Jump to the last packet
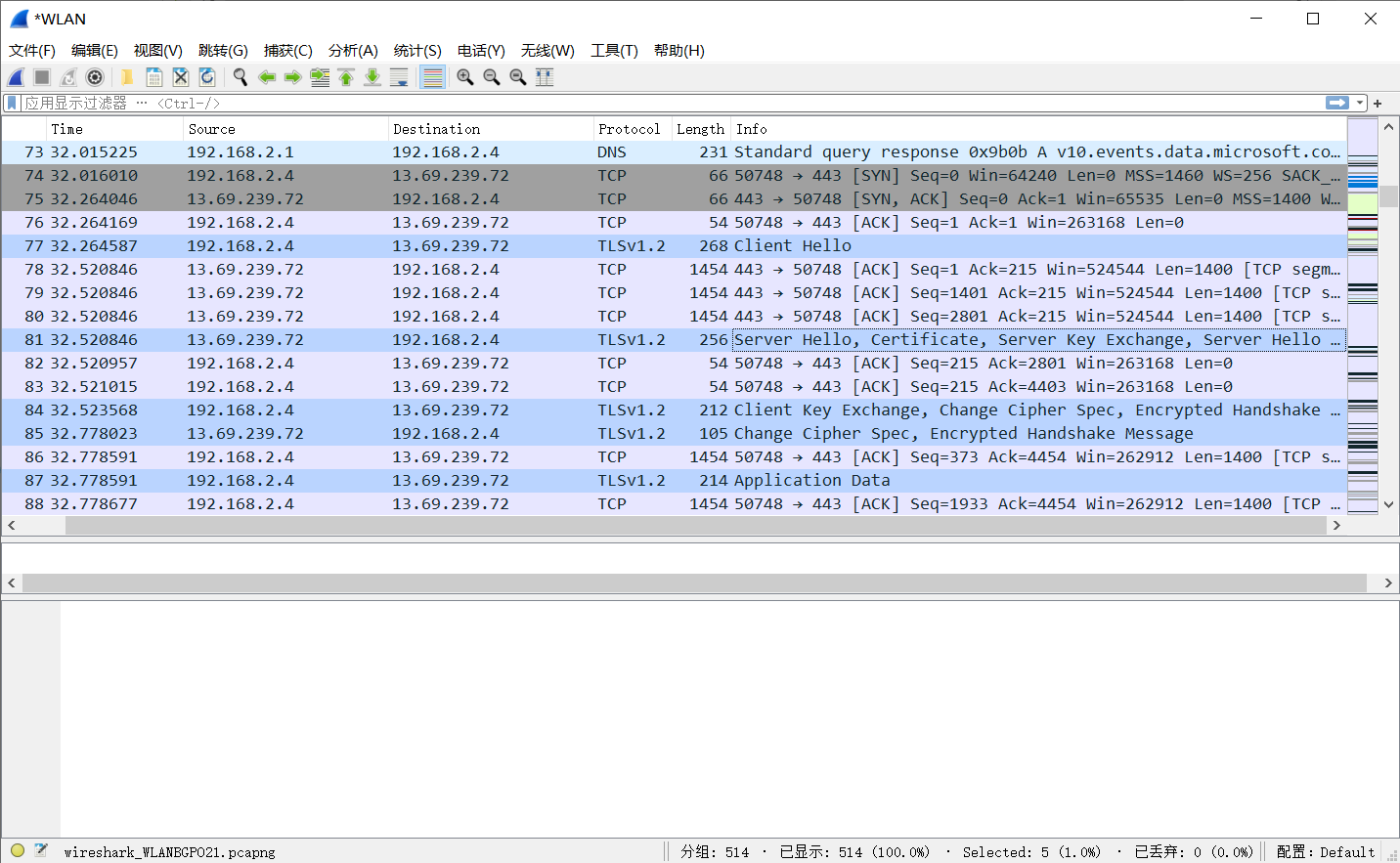Screen dimensions: 1400x863 372,77
